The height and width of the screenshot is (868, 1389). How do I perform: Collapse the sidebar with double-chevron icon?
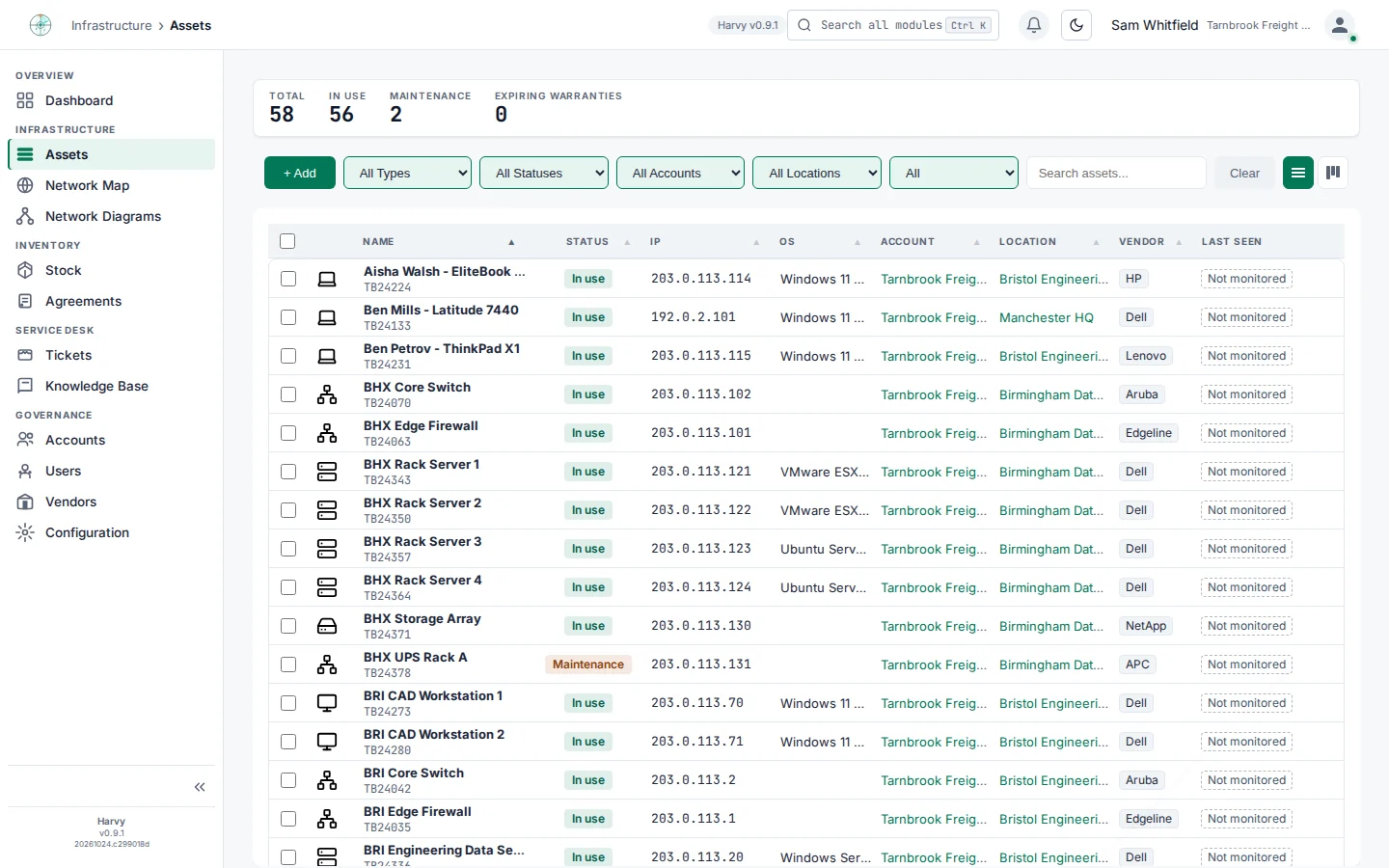pyautogui.click(x=200, y=787)
